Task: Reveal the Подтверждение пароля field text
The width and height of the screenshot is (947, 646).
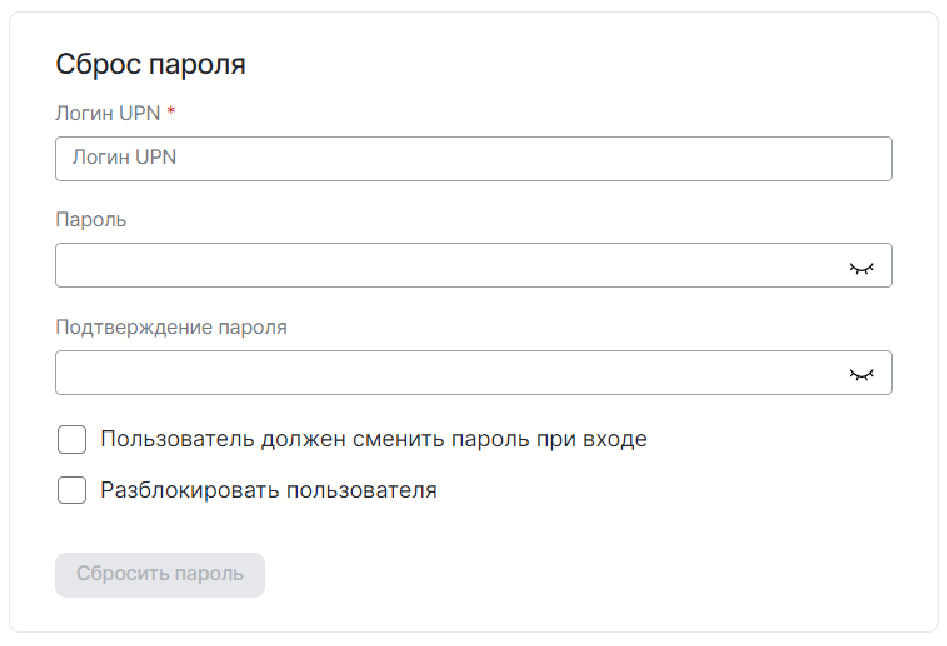Action: 861,373
